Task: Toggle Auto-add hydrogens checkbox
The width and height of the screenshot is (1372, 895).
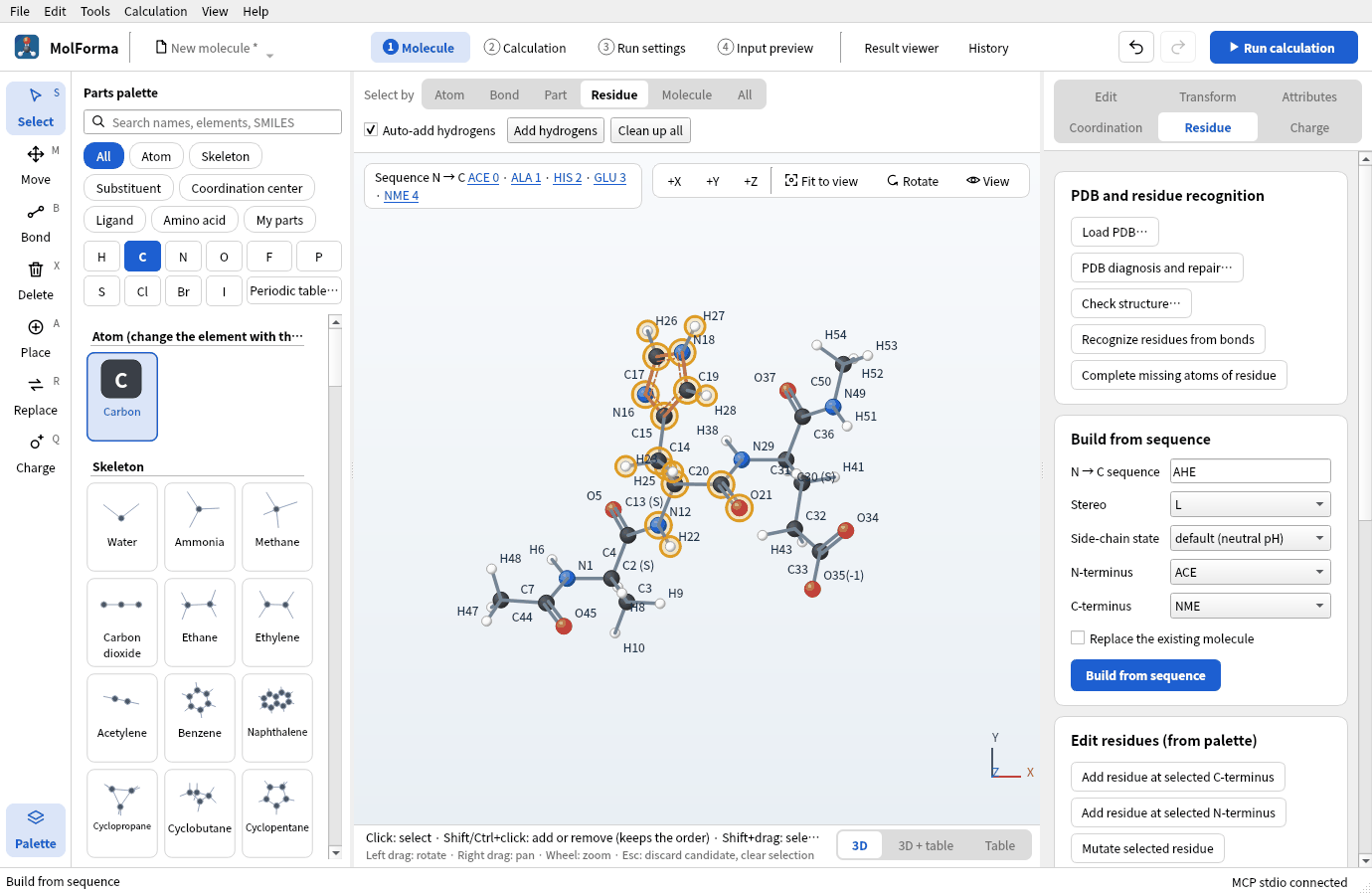Action: pyautogui.click(x=371, y=130)
